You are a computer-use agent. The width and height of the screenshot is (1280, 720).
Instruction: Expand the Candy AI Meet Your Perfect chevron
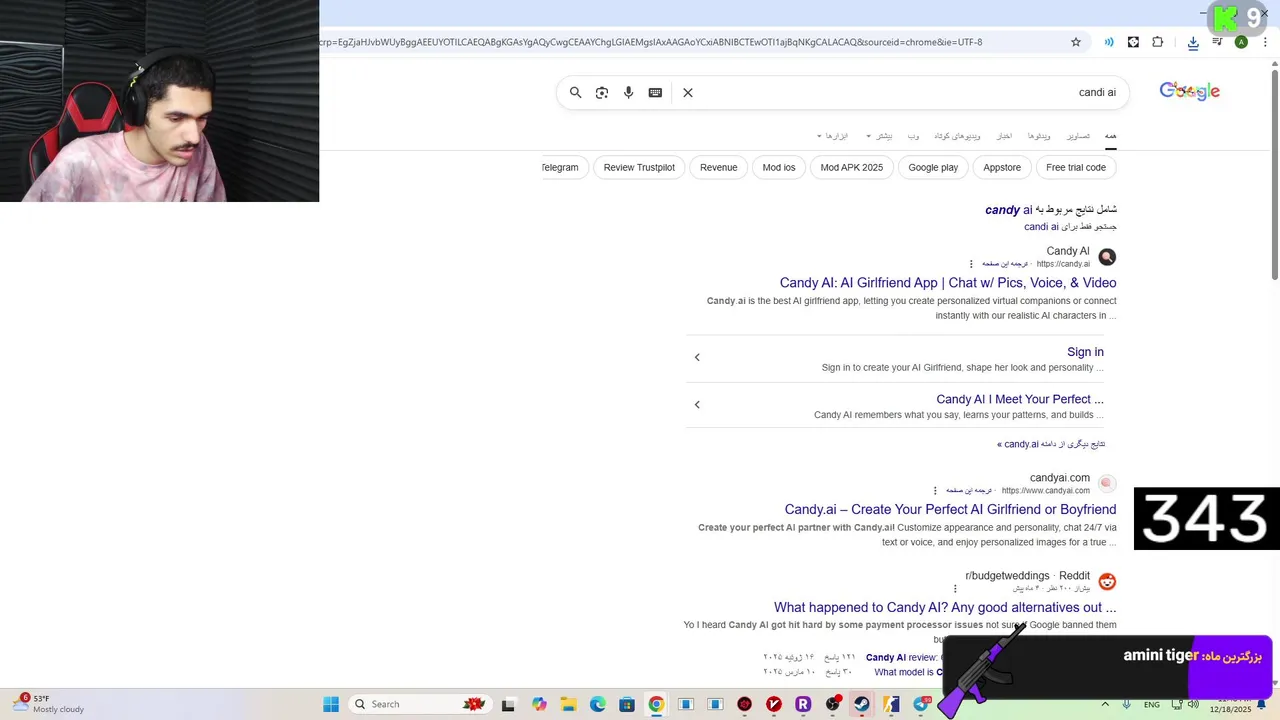pyautogui.click(x=697, y=404)
